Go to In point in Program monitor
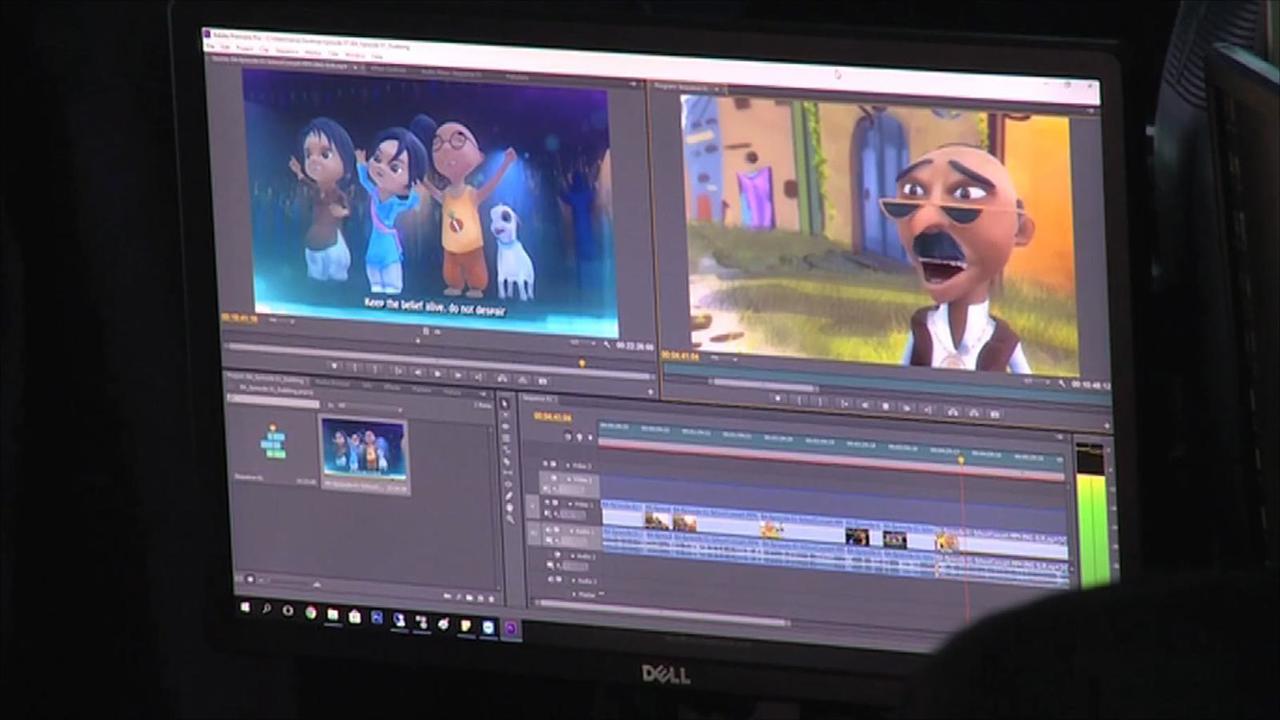The width and height of the screenshot is (1280, 720). coord(844,404)
